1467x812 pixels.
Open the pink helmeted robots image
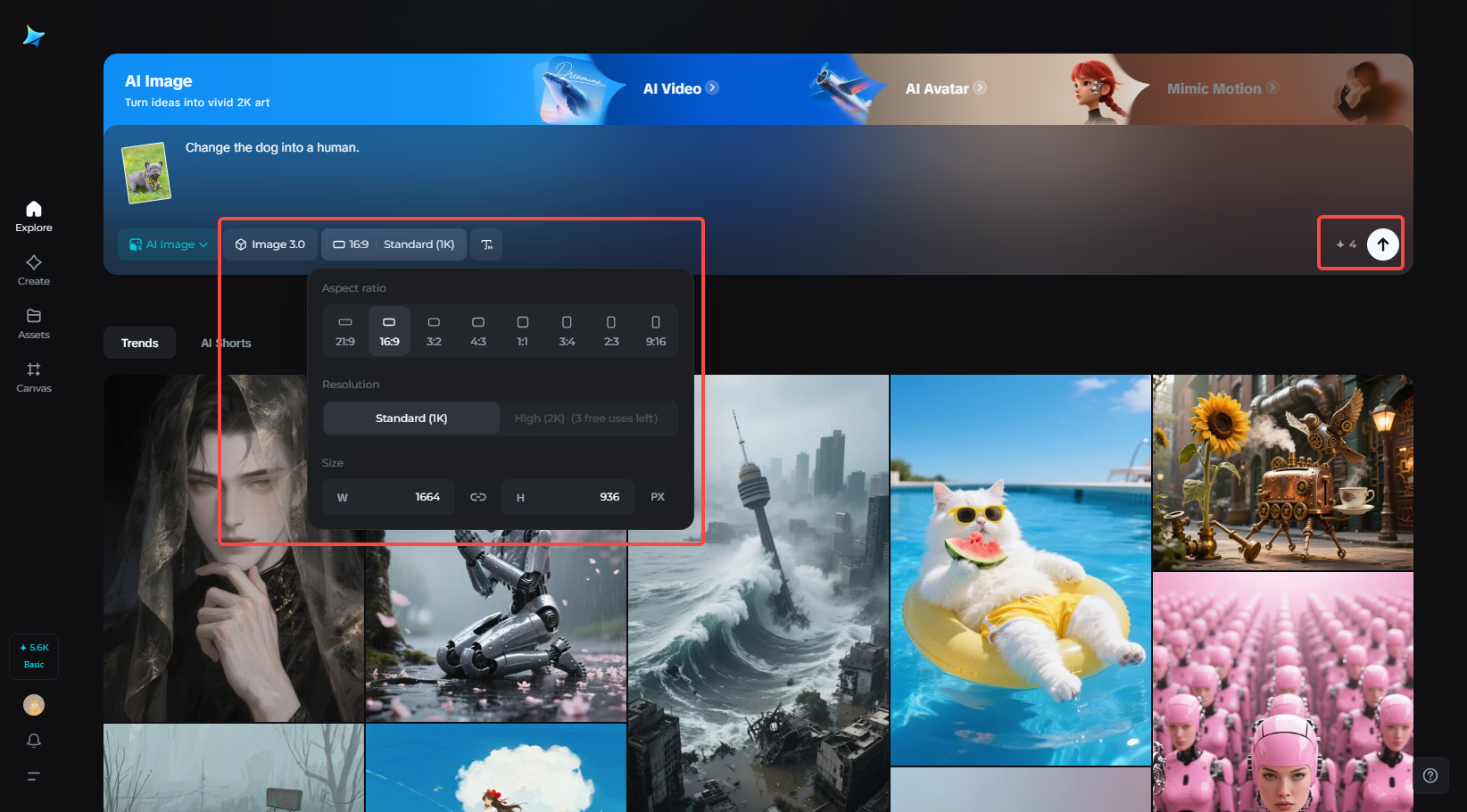coord(1283,692)
